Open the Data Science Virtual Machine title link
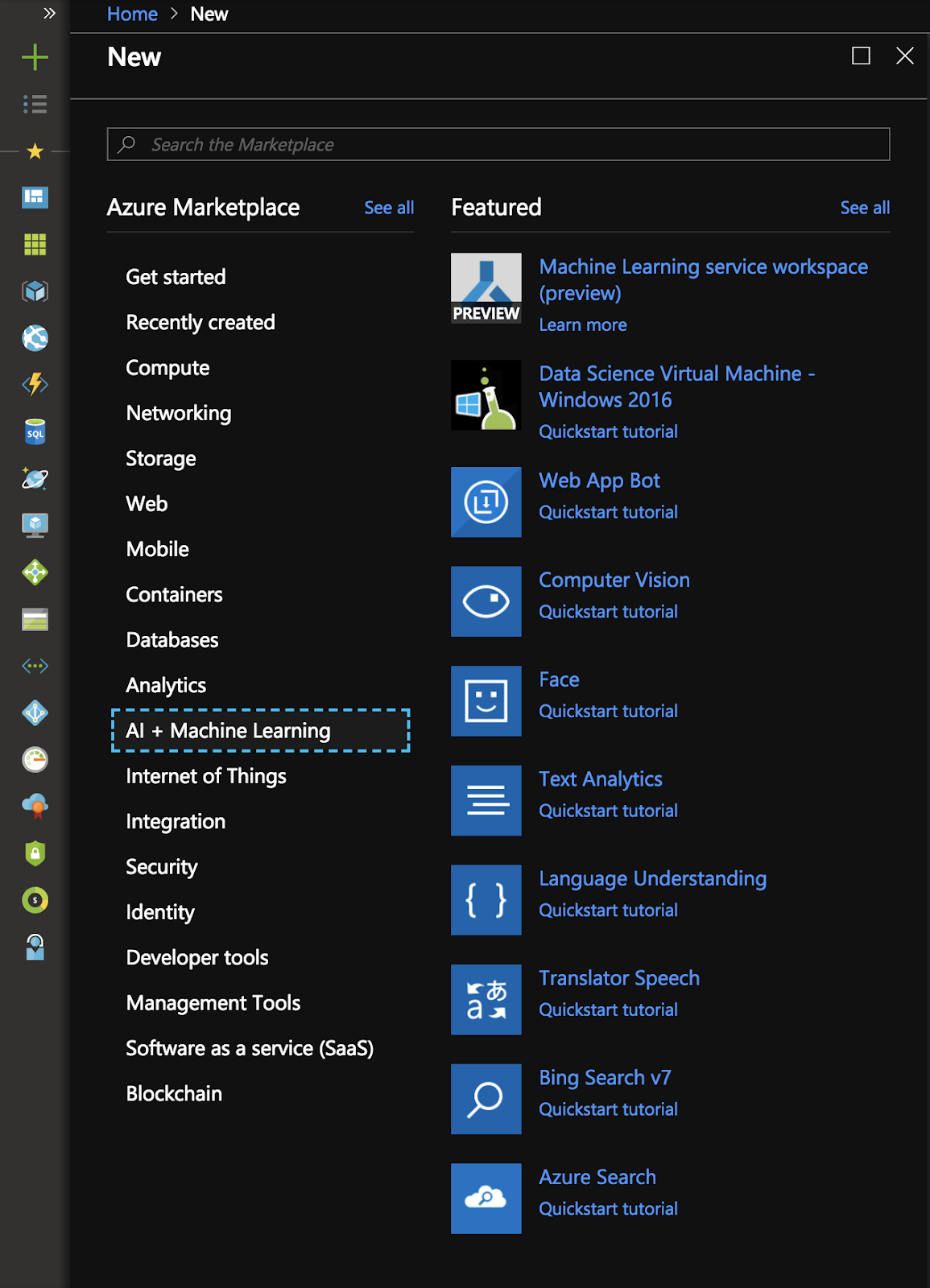 click(x=677, y=386)
